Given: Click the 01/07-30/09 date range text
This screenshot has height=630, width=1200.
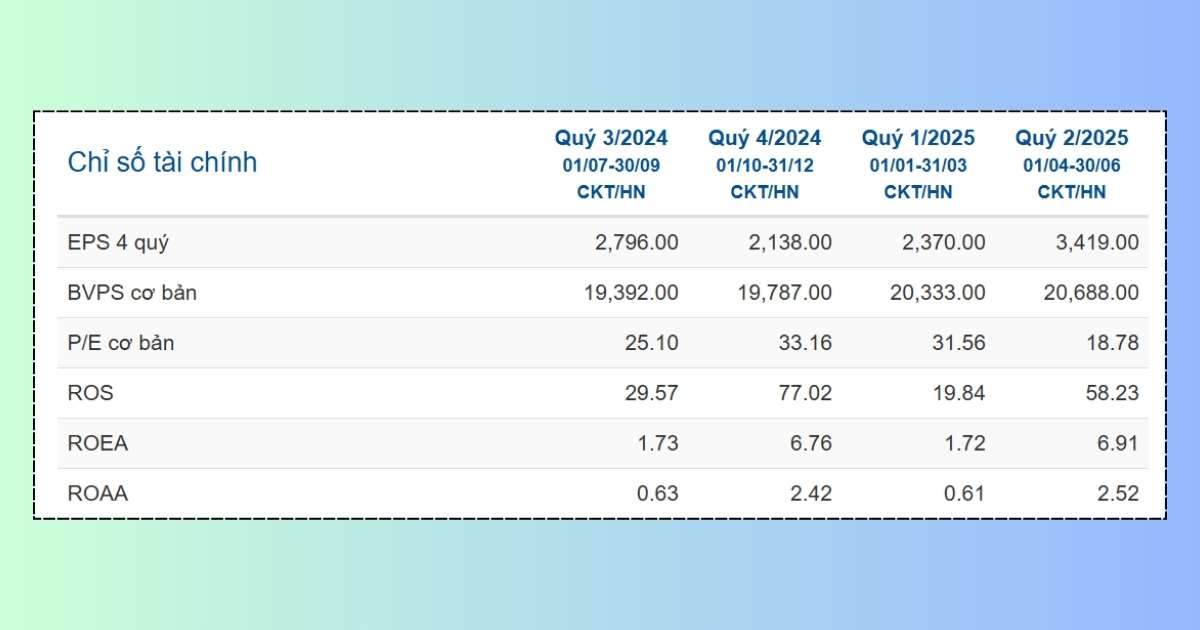Looking at the screenshot, I should tap(611, 166).
